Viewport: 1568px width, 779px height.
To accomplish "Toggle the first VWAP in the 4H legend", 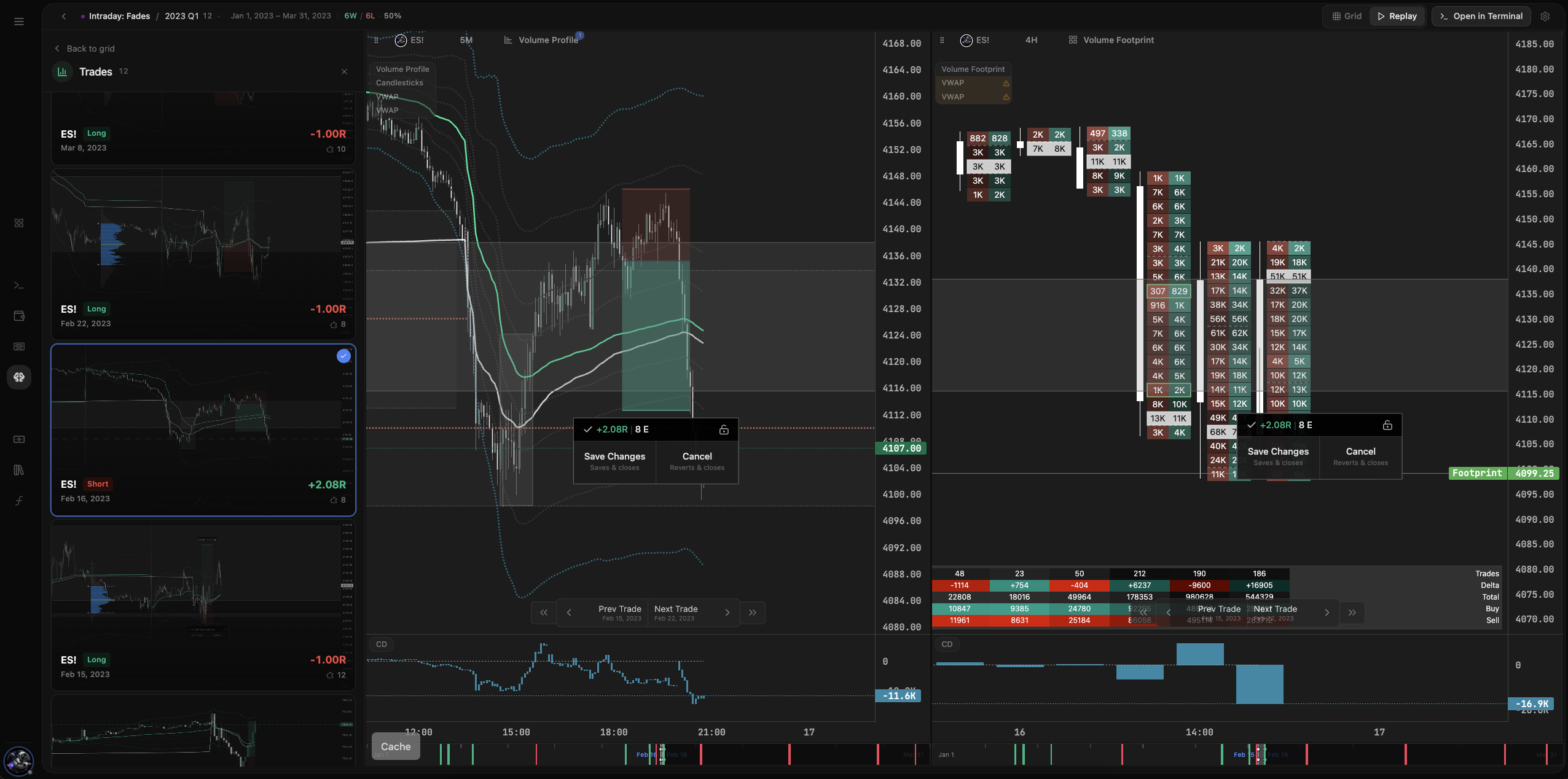I will point(953,83).
